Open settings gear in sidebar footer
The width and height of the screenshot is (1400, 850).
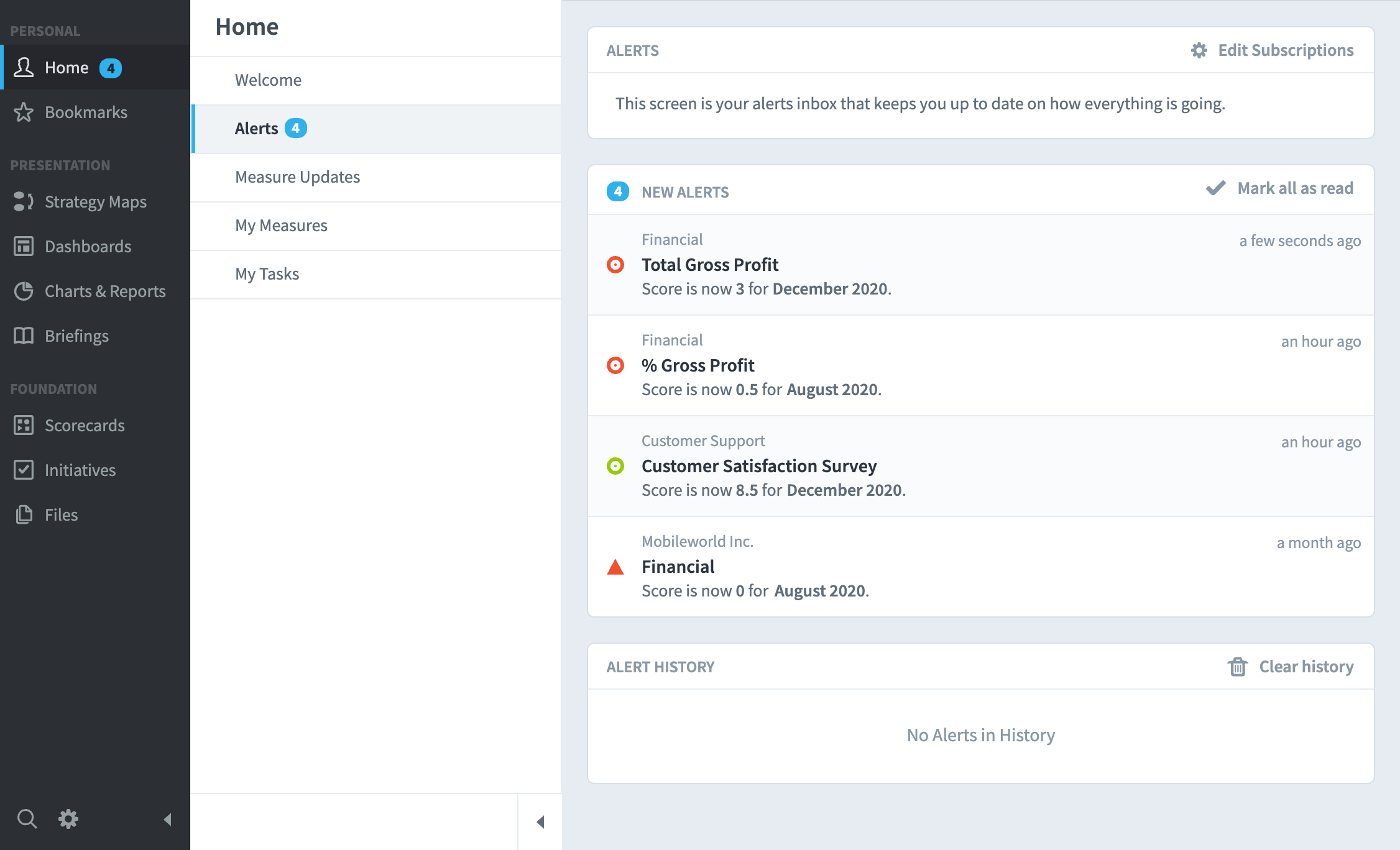pos(68,819)
